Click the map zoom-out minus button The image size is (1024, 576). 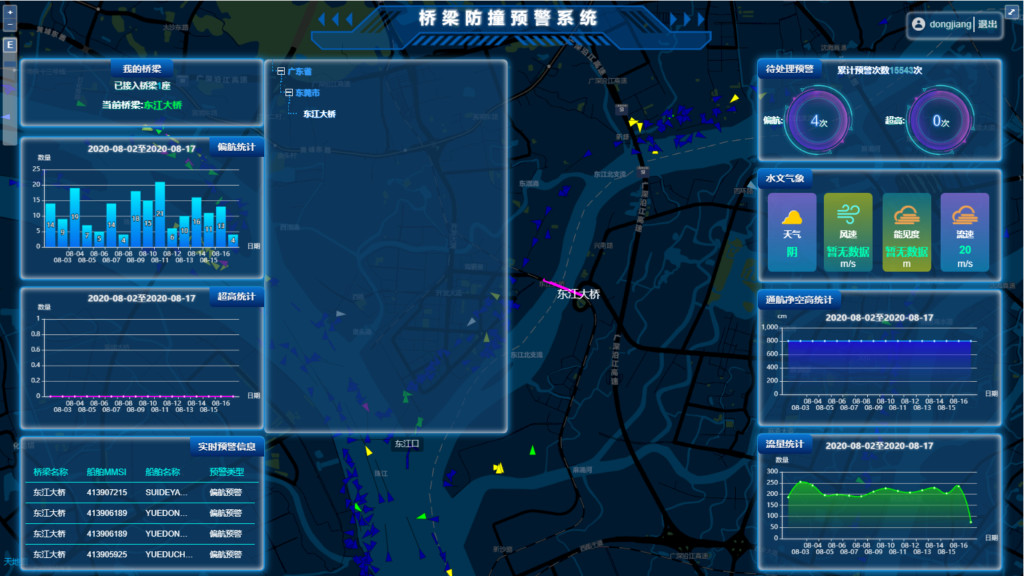pos(10,24)
